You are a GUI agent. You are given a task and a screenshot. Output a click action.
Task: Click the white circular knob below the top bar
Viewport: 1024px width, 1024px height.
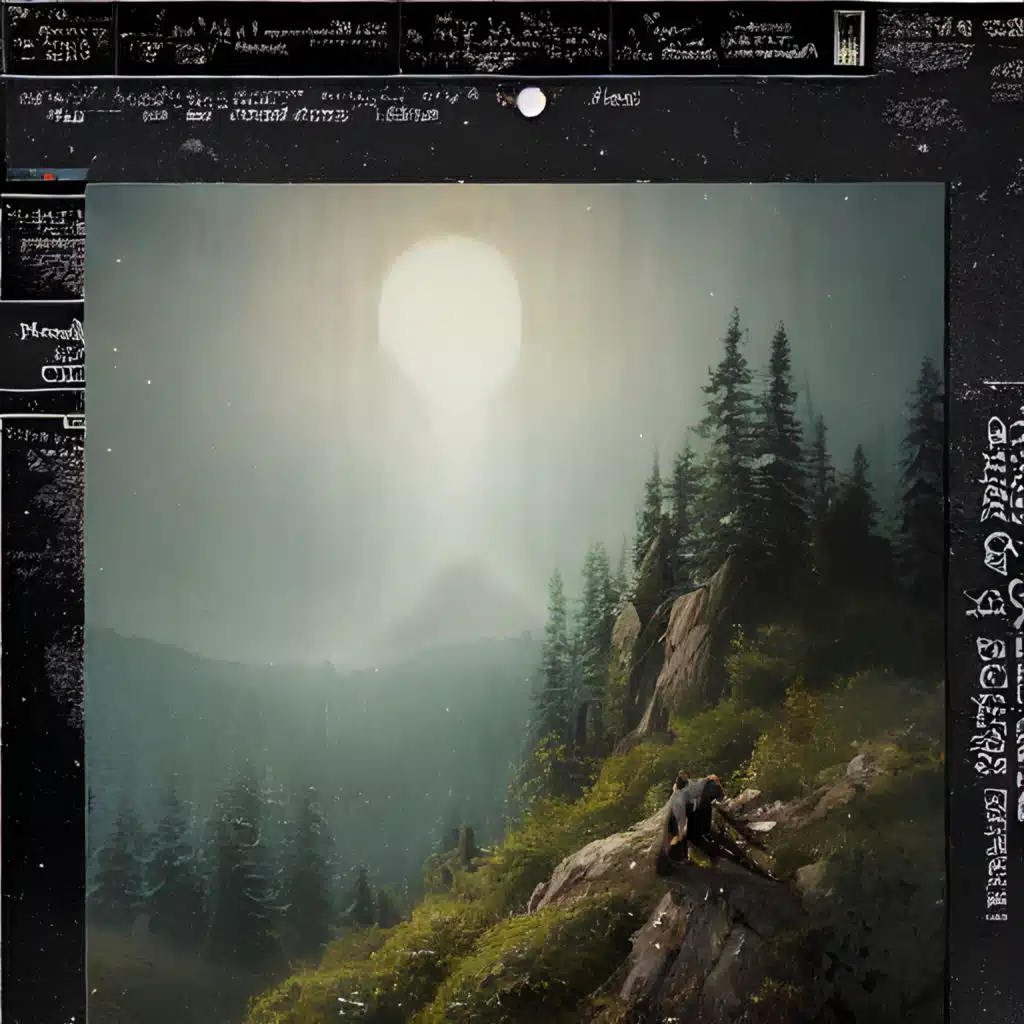[531, 101]
